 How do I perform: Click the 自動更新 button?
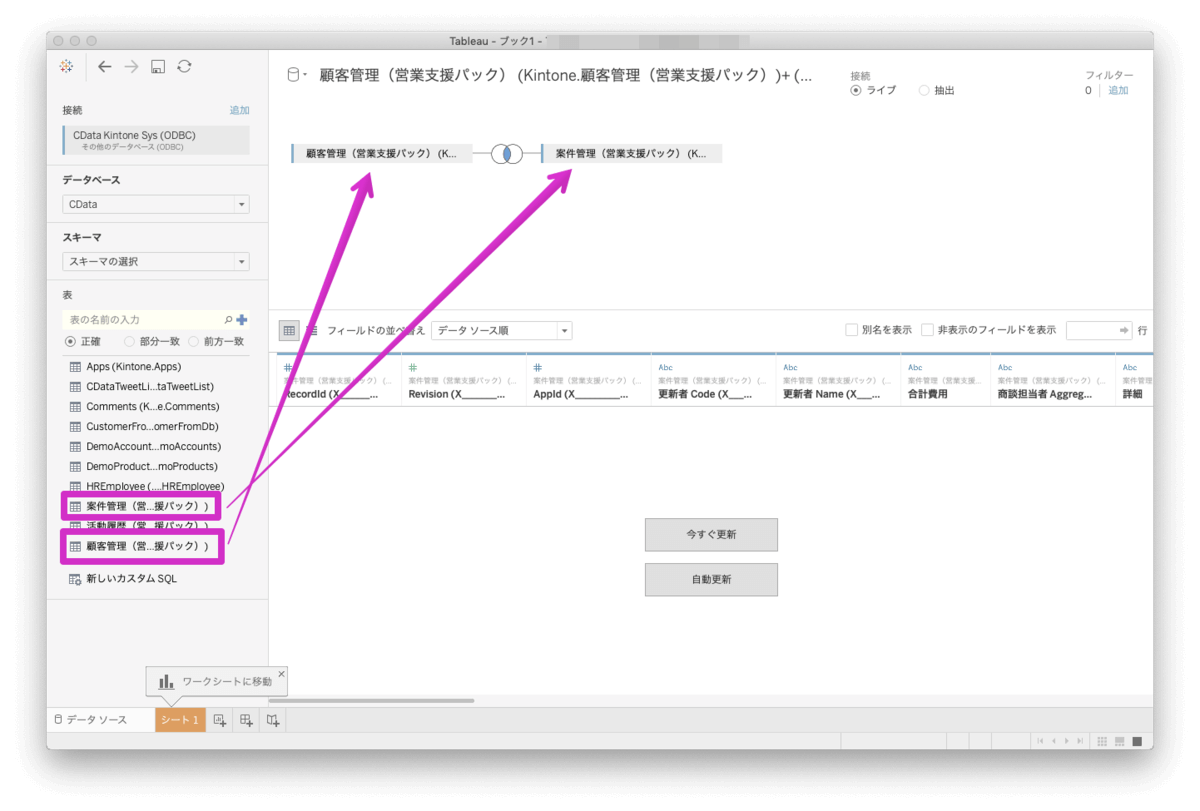point(711,580)
